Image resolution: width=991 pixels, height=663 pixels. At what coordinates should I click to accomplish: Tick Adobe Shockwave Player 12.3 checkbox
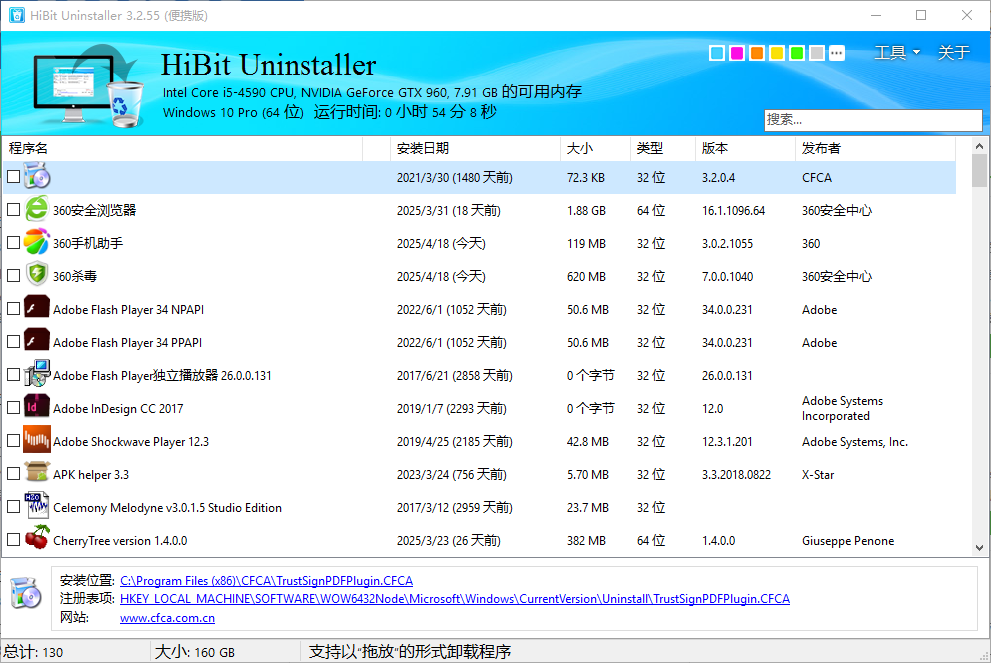pyautogui.click(x=13, y=441)
